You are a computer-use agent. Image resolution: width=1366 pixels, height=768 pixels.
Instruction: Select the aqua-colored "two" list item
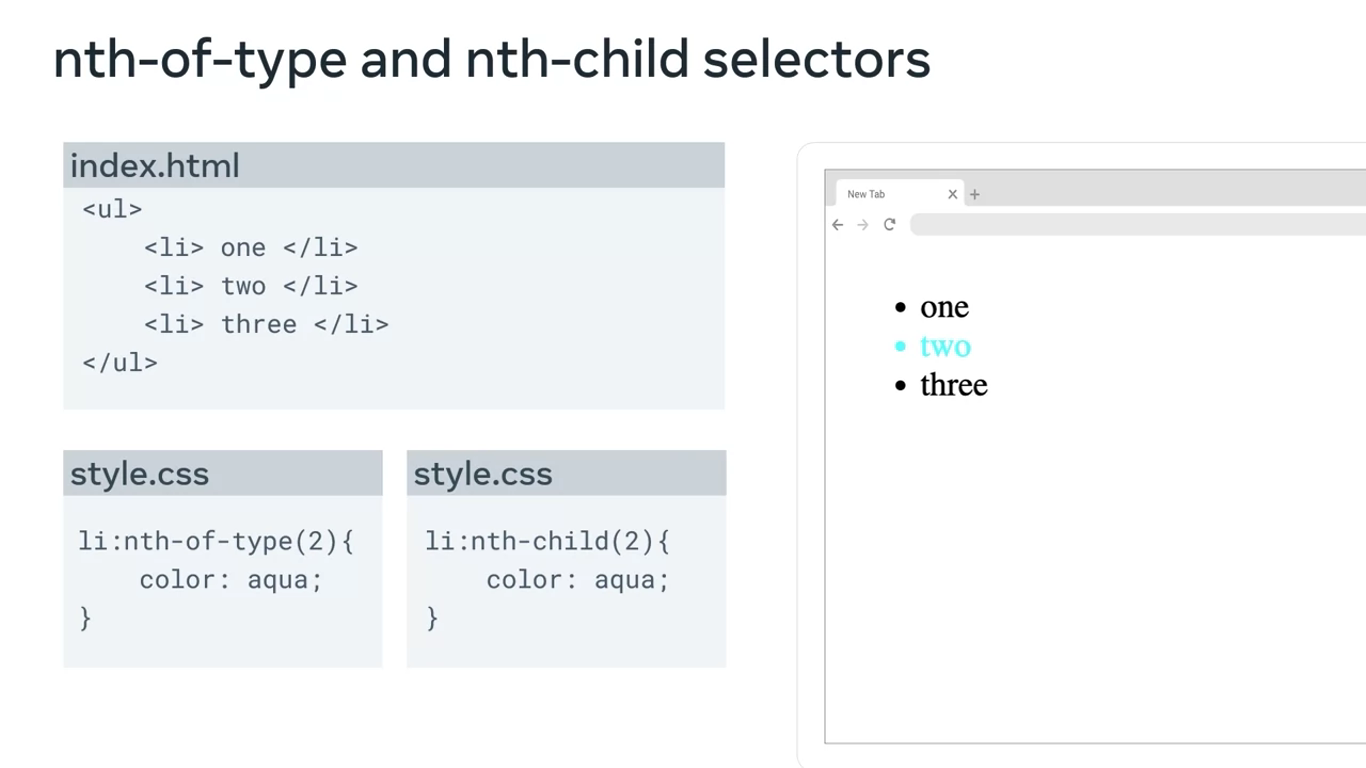tap(945, 346)
